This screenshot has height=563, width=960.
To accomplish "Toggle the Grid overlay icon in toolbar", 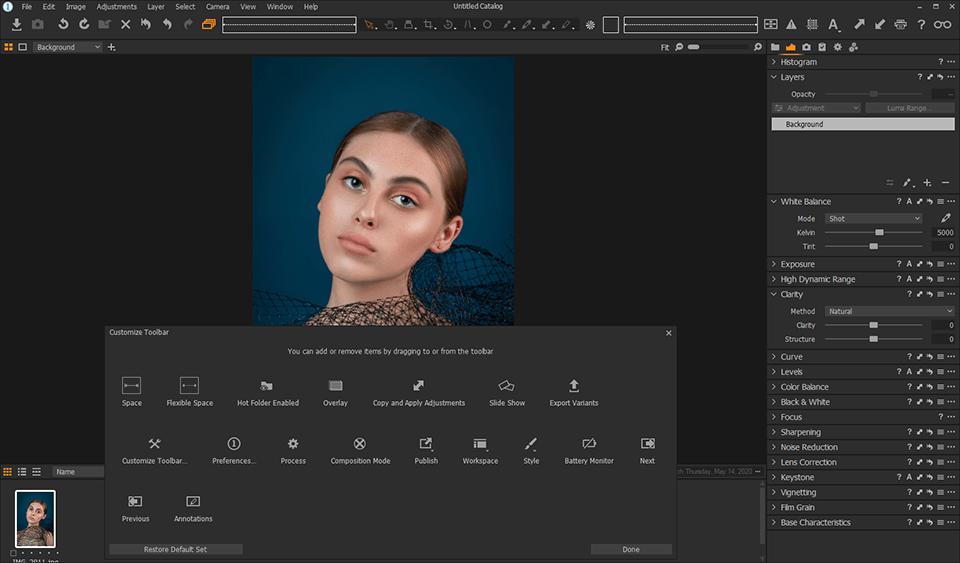I will coord(812,24).
